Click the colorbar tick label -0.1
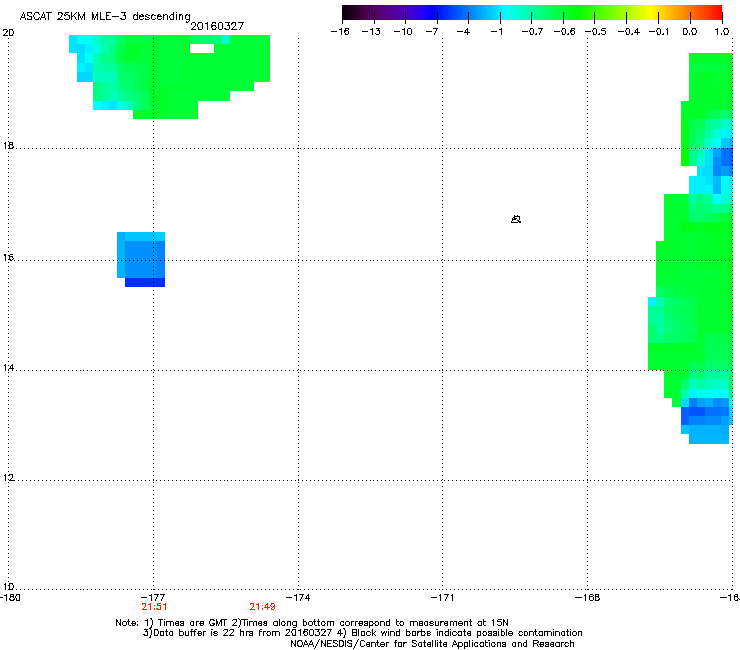 coord(659,32)
